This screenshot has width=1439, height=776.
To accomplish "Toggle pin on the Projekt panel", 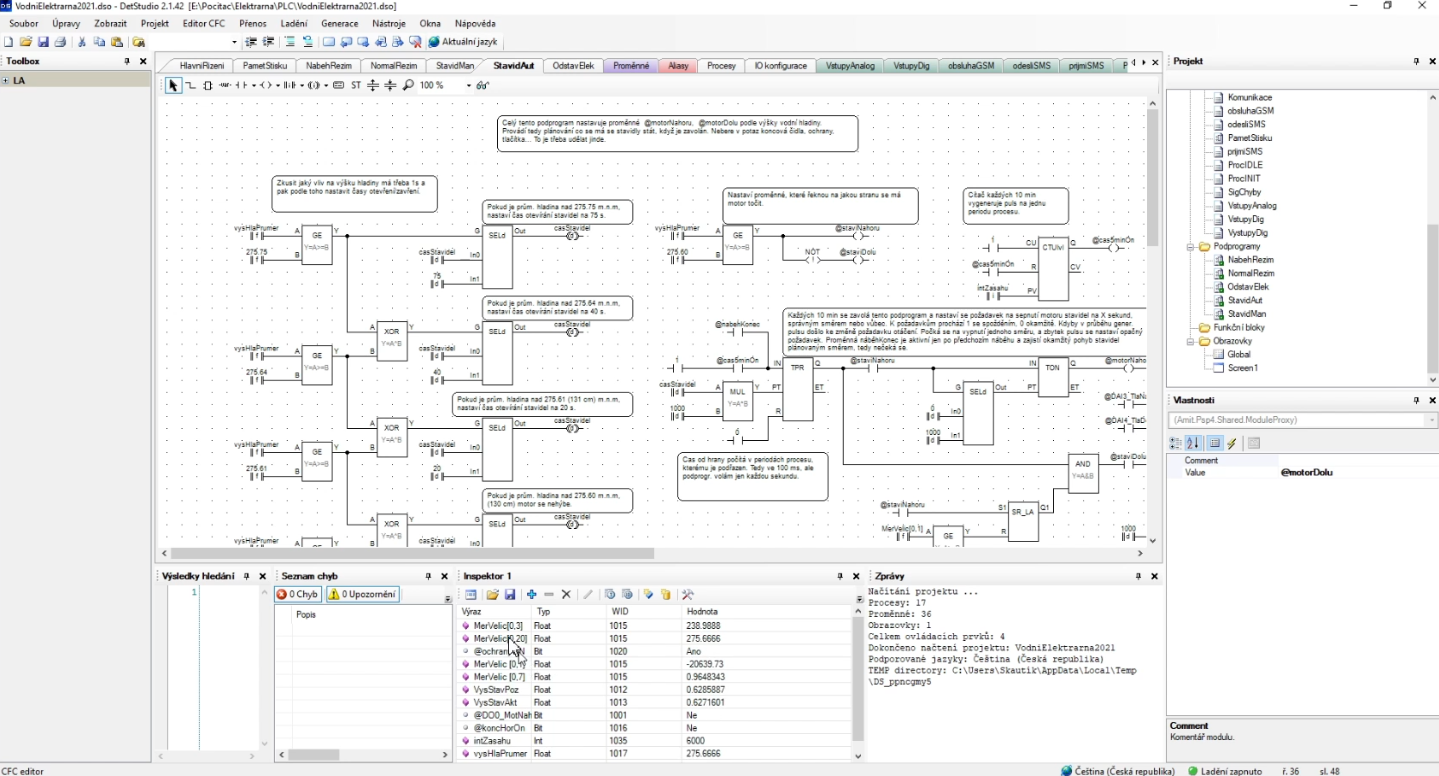I will click(1416, 61).
